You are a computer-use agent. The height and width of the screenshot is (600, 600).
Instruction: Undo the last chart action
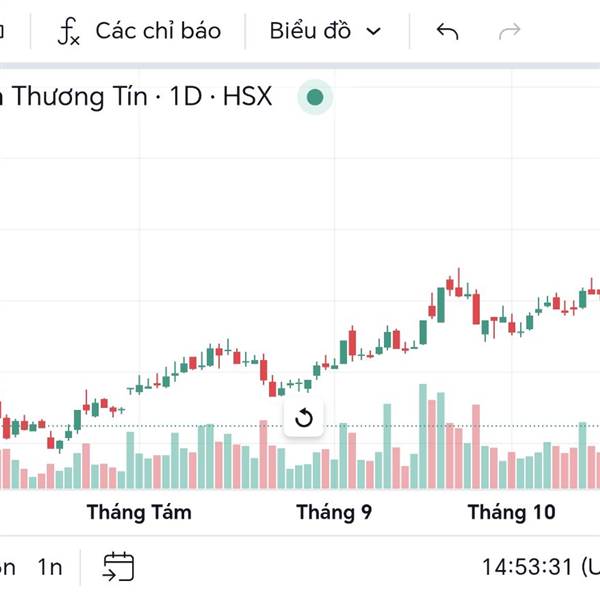(x=447, y=31)
